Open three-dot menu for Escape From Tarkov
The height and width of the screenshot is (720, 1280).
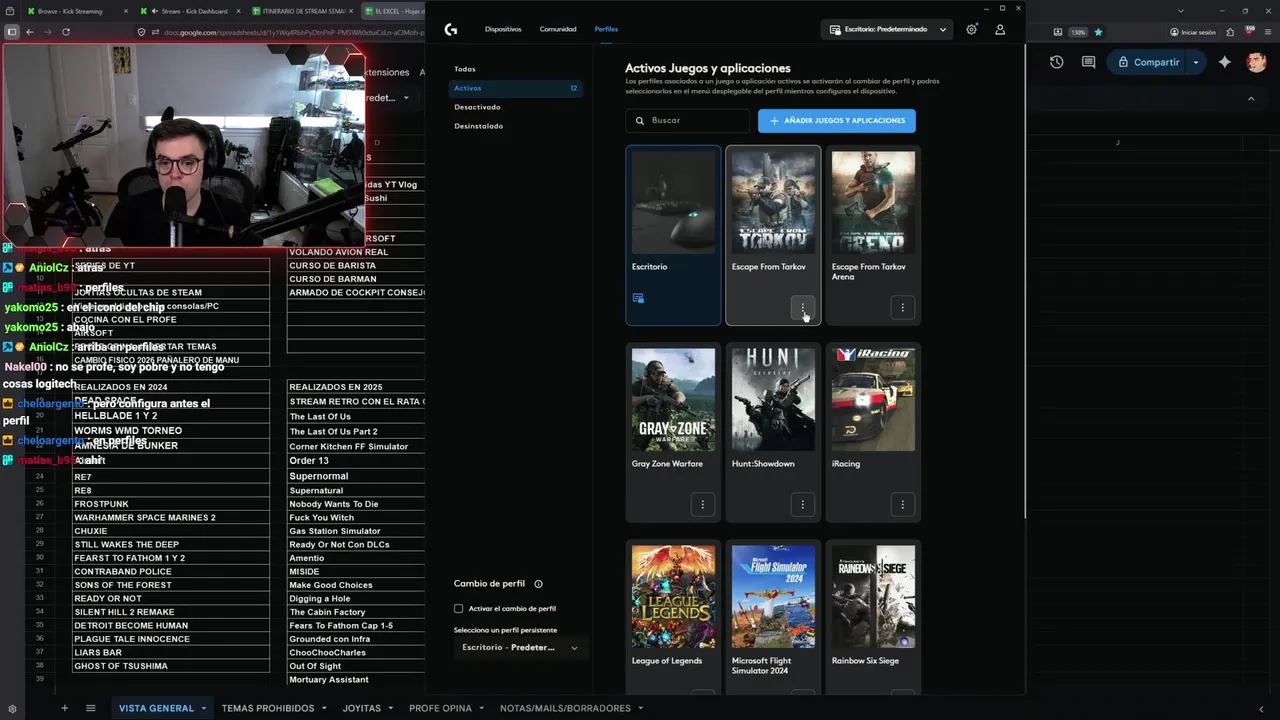pos(802,308)
